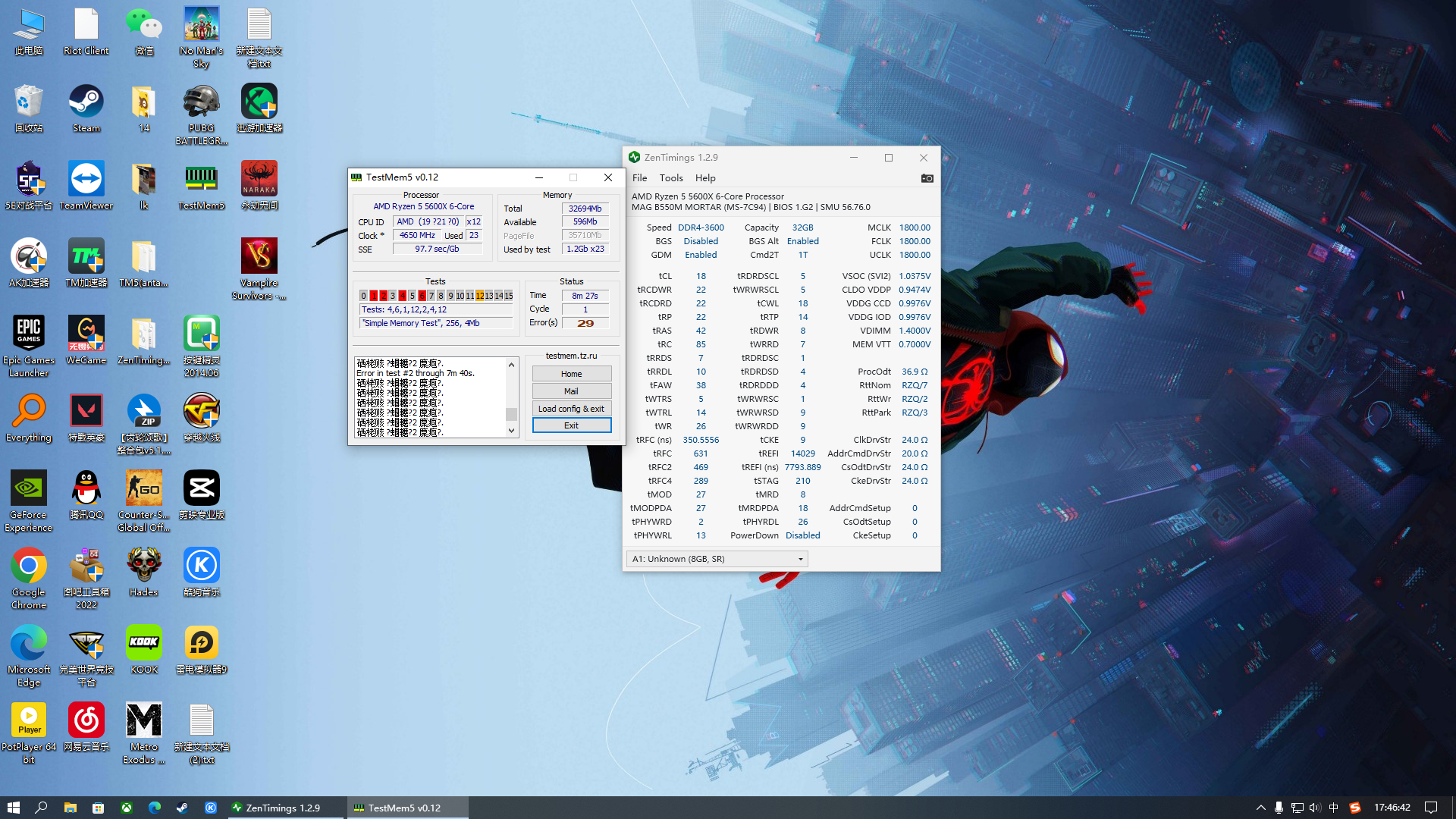
Task: Switch to TestMem5 v0.12 taskbar button
Action: click(408, 808)
